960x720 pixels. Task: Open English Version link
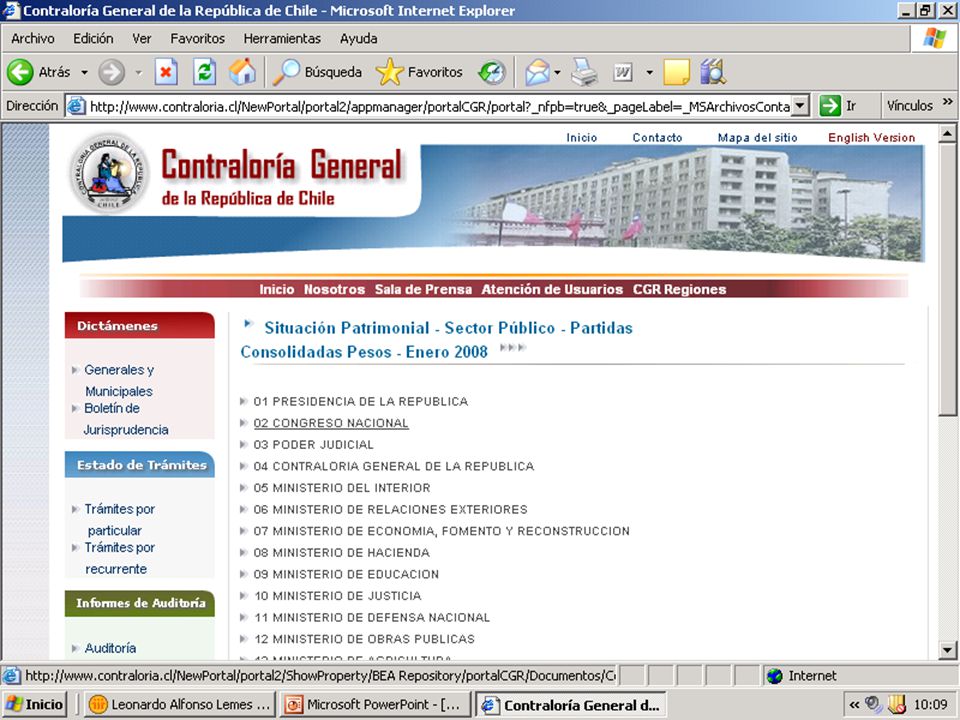pos(871,138)
